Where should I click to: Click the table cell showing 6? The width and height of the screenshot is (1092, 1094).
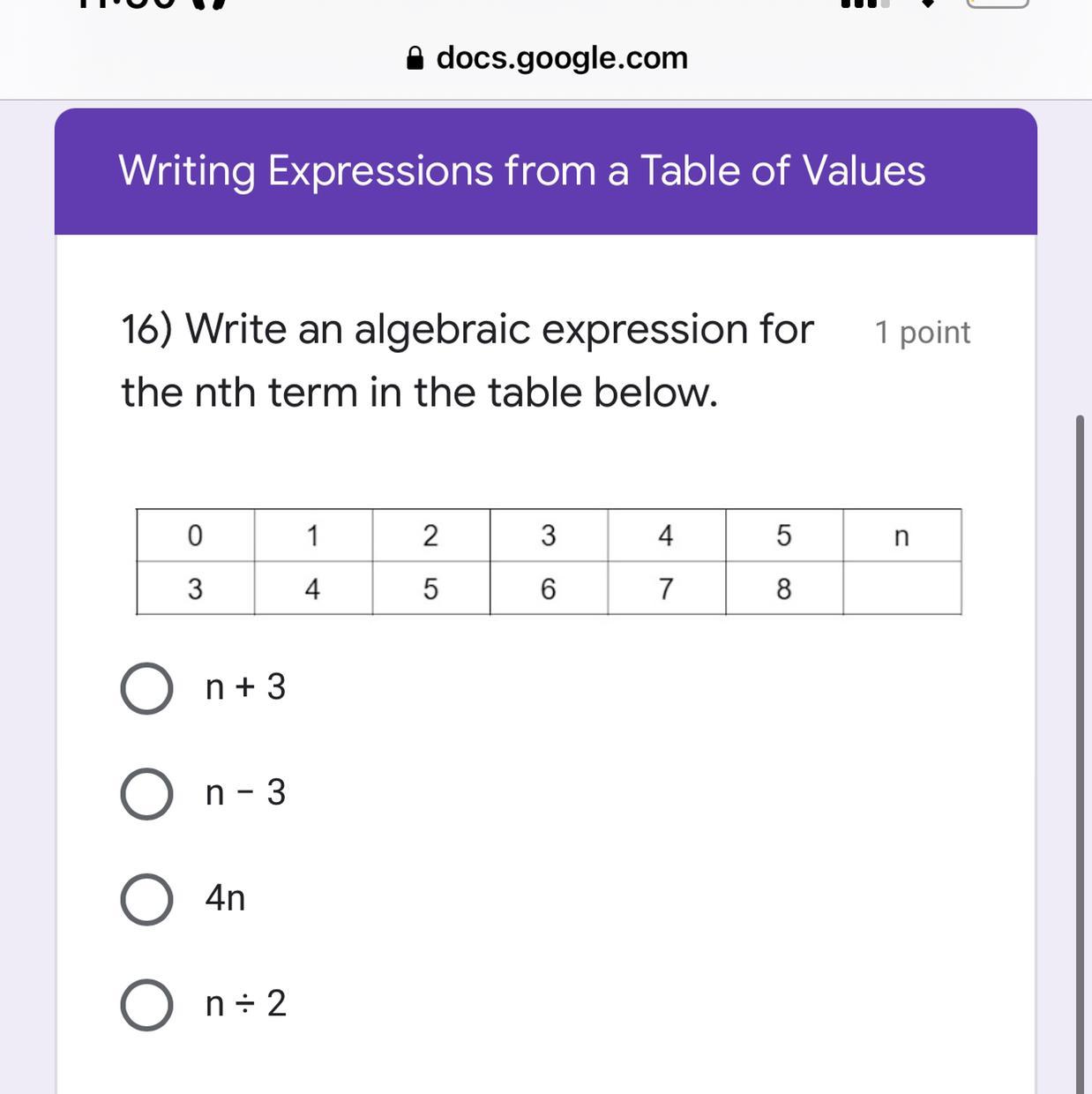(x=549, y=588)
